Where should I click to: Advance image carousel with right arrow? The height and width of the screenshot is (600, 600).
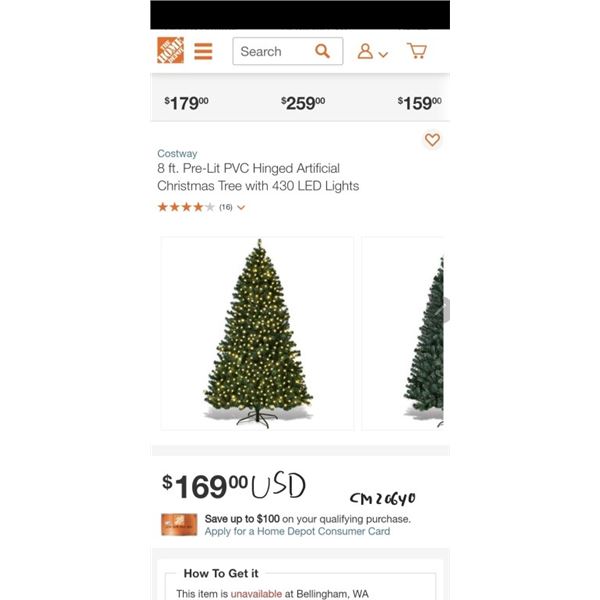[444, 310]
